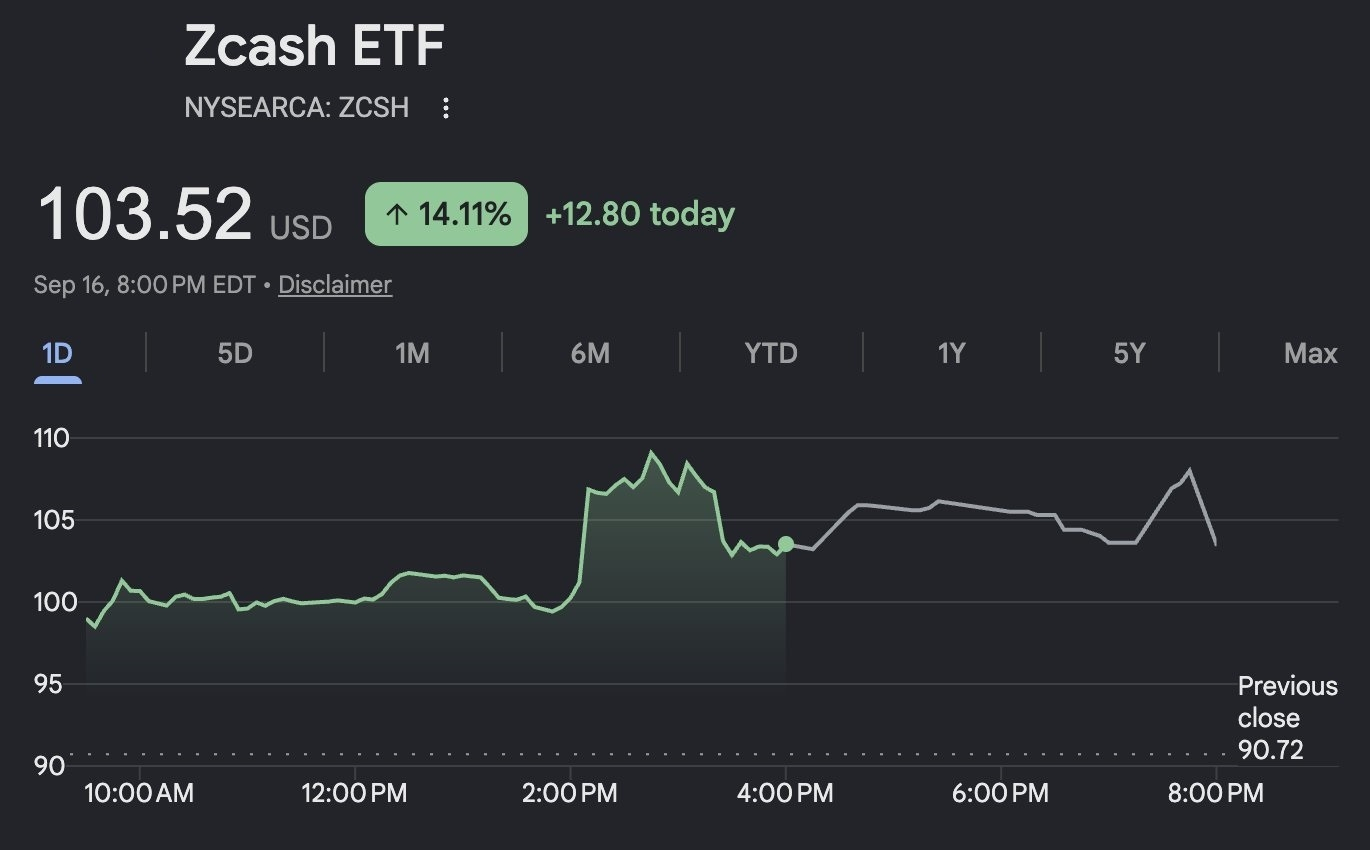This screenshot has height=850, width=1370.
Task: Click the 10:00 AM axis label
Action: click(x=139, y=794)
